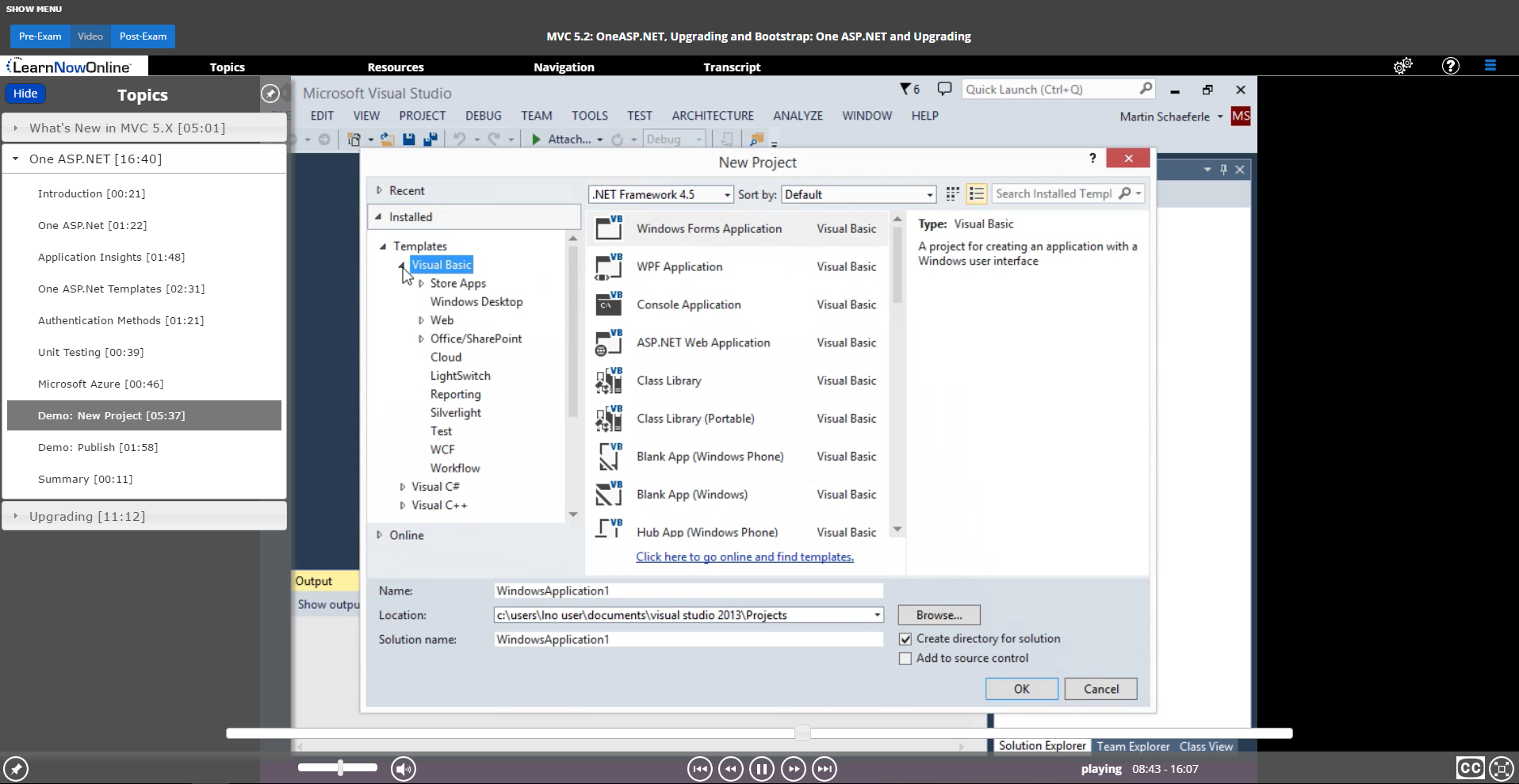Screen dimensions: 1519x784
Task: Click the feedback speech bubble icon
Action: 944,89
